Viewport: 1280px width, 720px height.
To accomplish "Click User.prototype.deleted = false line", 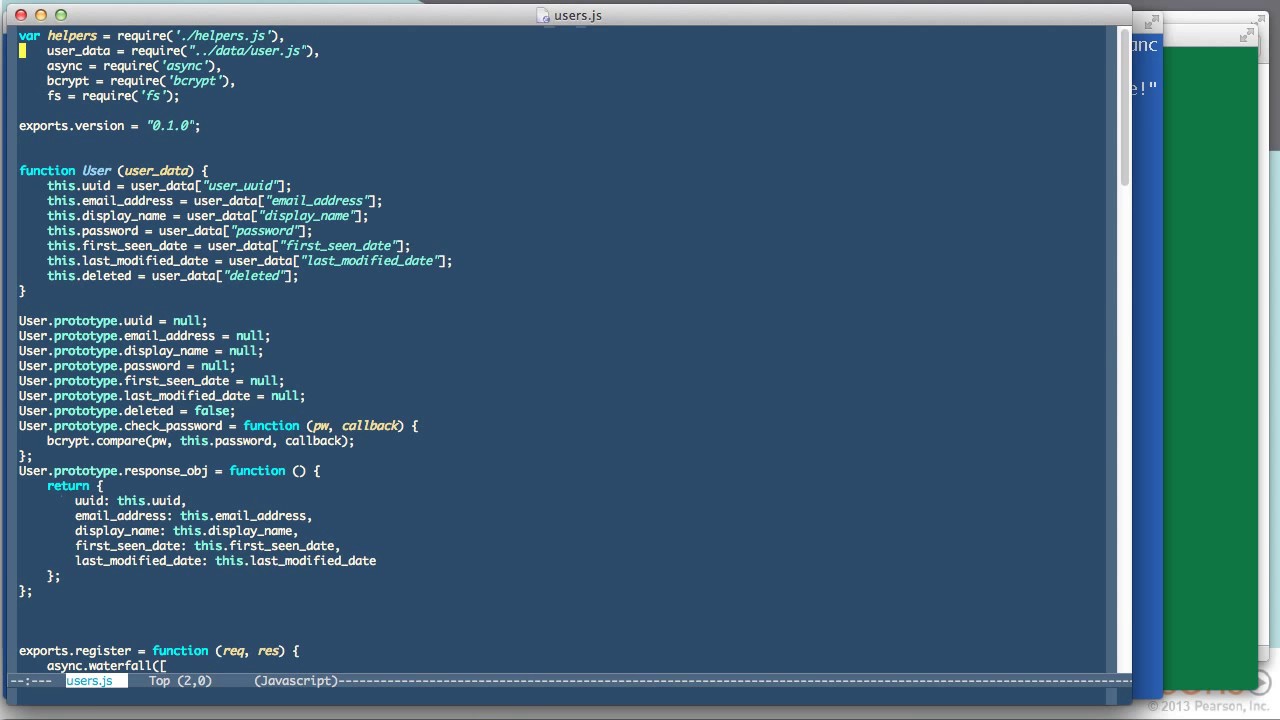I will click(127, 411).
